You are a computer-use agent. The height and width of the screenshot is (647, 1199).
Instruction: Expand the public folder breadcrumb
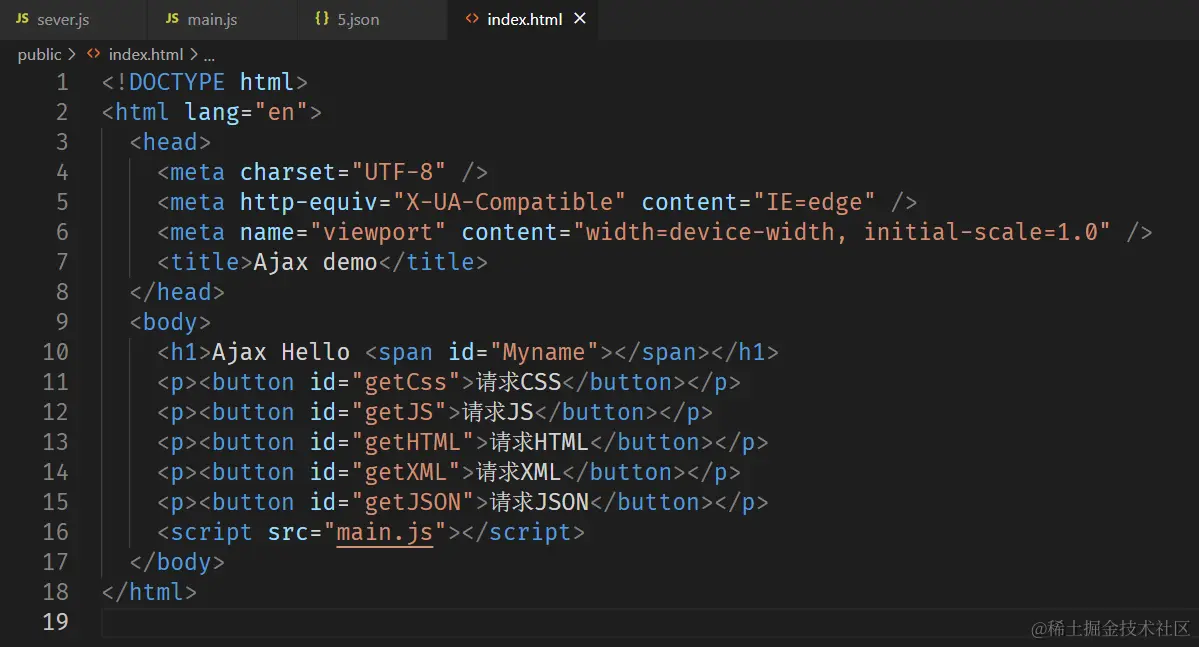pyautogui.click(x=39, y=54)
